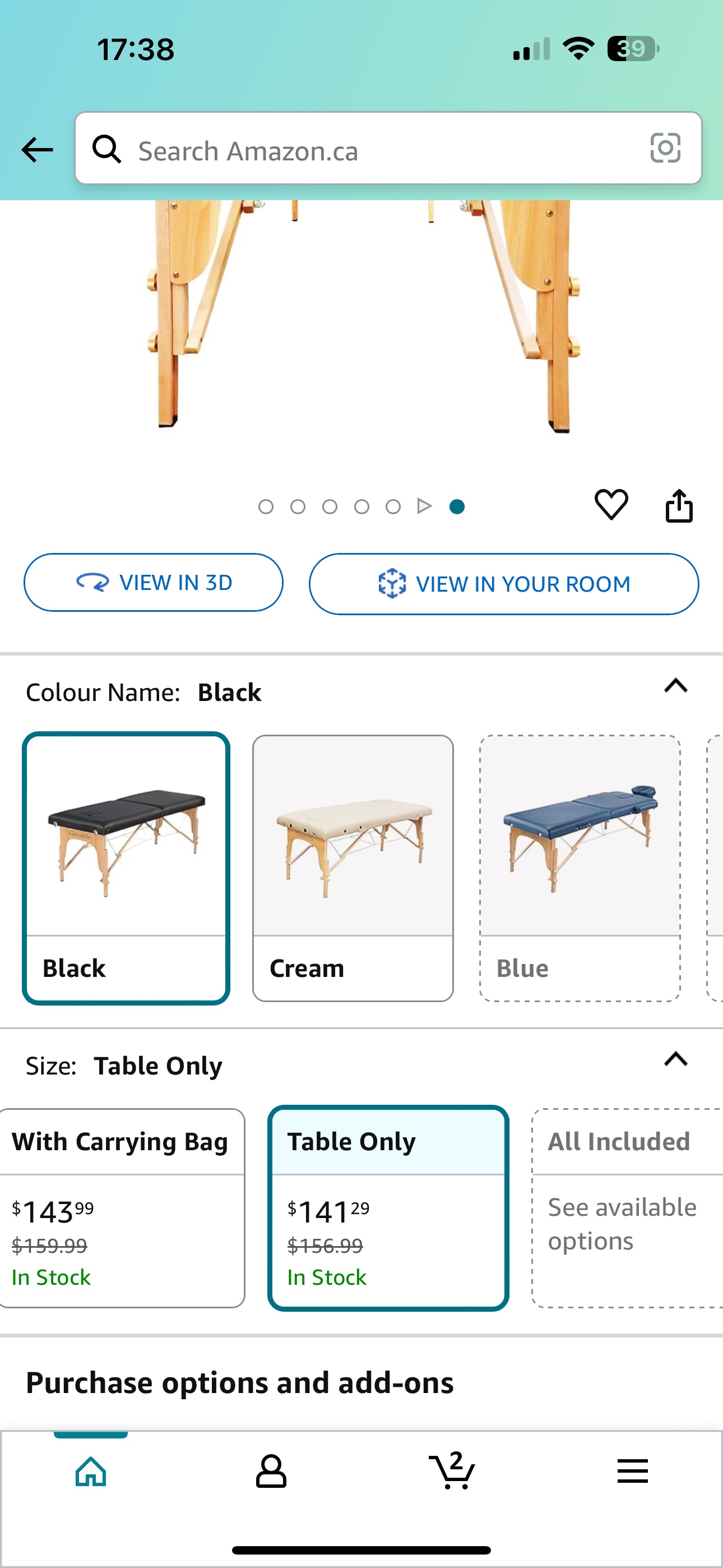Add item to wish list heart
The width and height of the screenshot is (723, 1568).
(x=611, y=505)
